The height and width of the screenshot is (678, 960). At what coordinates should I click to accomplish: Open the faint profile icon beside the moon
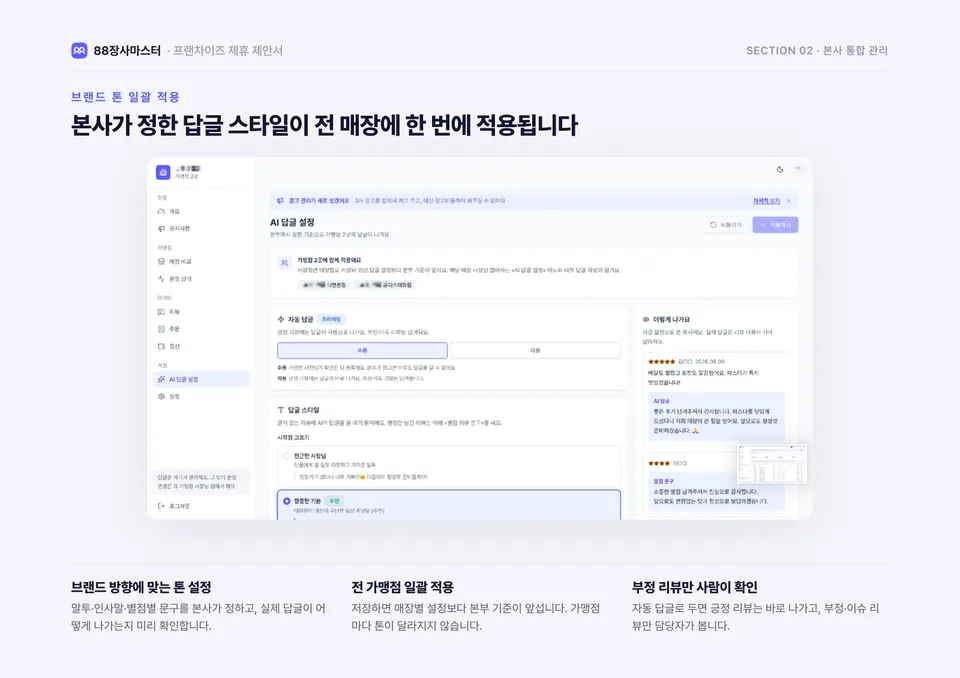(798, 169)
